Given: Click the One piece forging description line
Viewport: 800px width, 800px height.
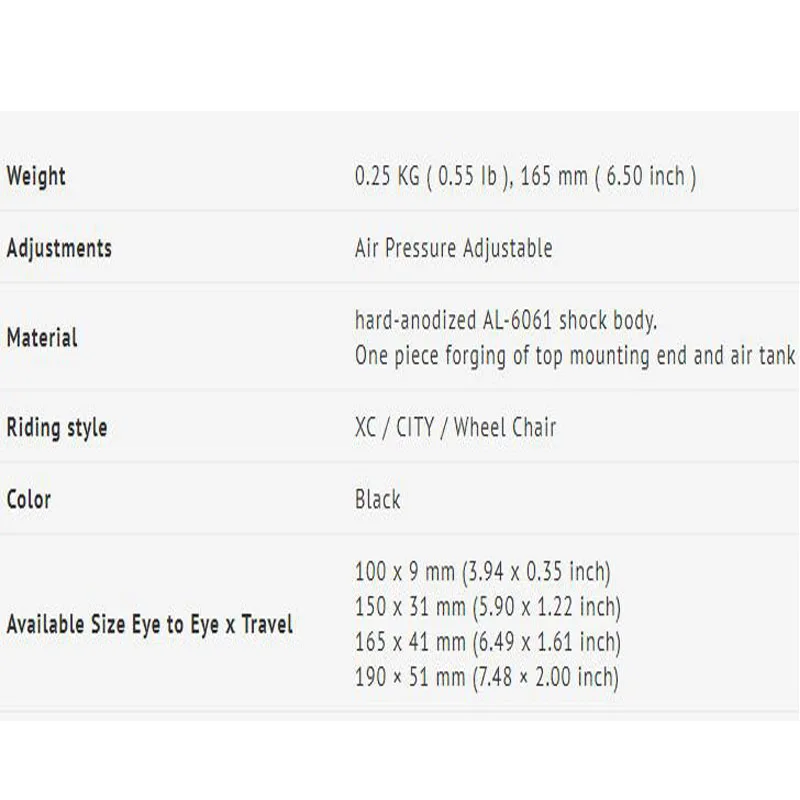Looking at the screenshot, I should tap(575, 356).
